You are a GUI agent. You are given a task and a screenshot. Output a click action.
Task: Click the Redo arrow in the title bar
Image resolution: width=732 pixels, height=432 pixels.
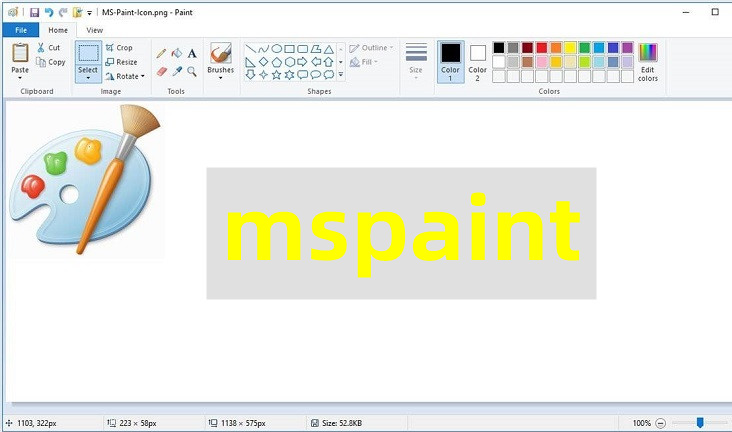tap(63, 12)
